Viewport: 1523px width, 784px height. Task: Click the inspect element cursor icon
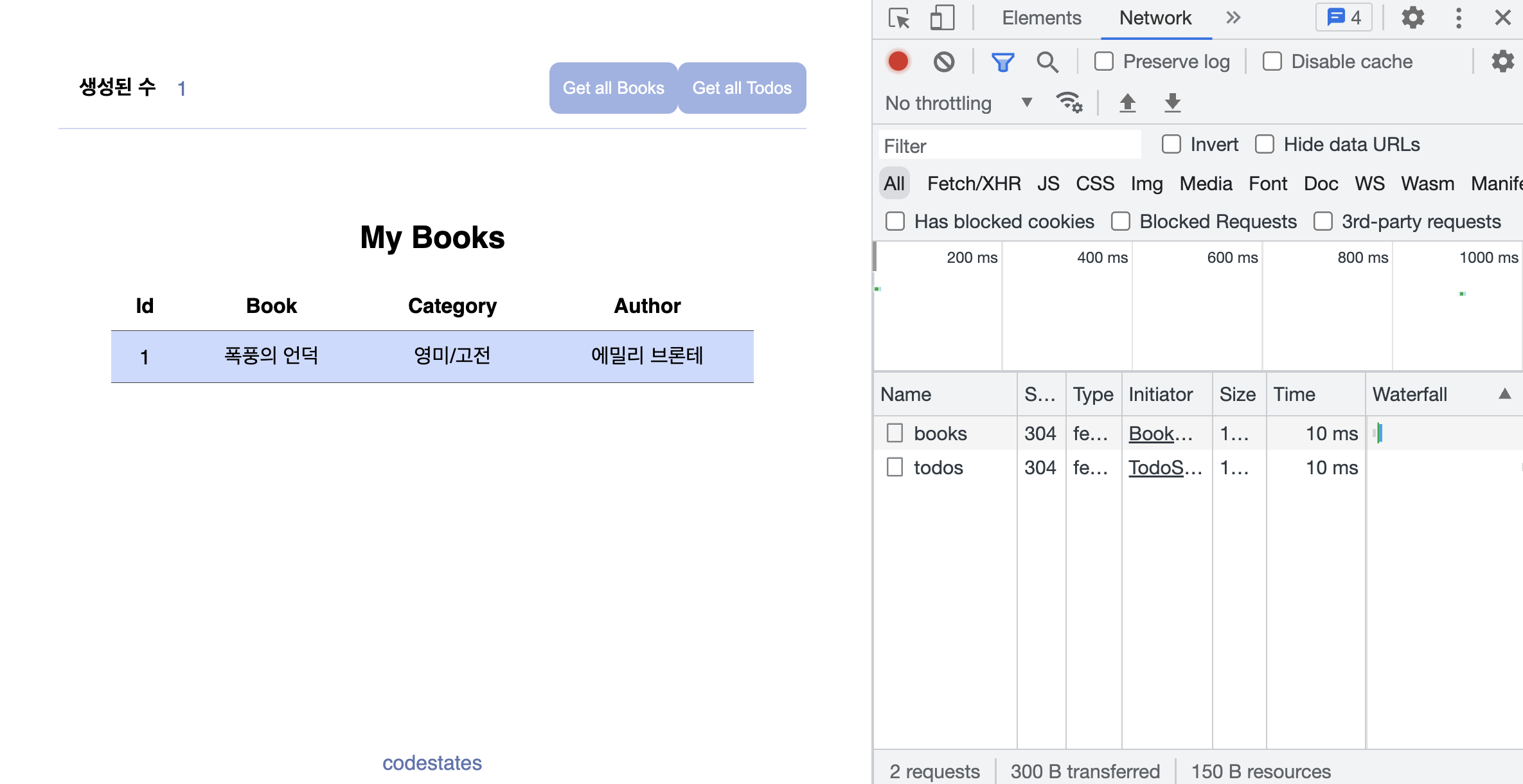click(898, 18)
